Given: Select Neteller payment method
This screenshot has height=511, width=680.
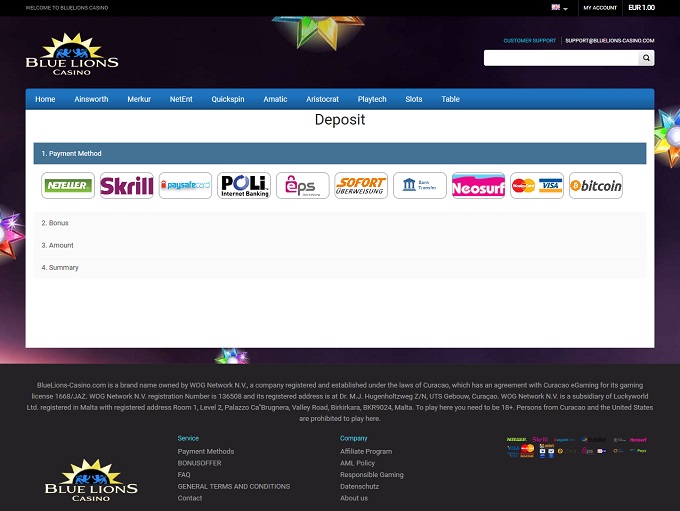Looking at the screenshot, I should pyautogui.click(x=68, y=185).
